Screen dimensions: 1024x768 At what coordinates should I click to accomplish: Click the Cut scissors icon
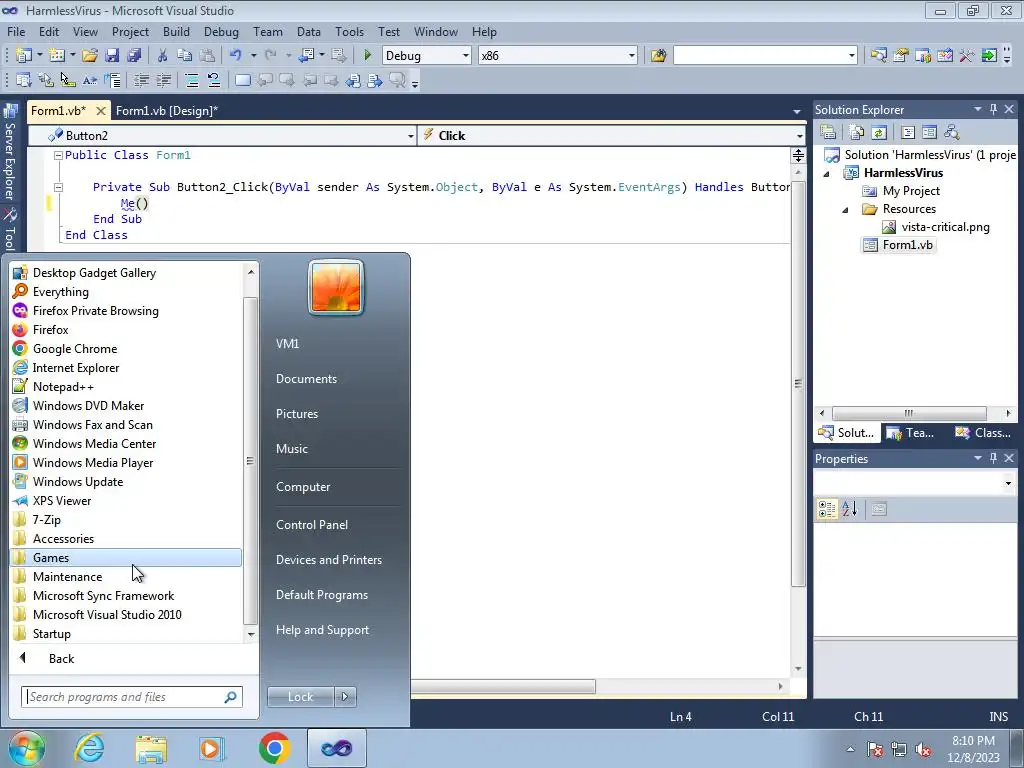click(163, 56)
